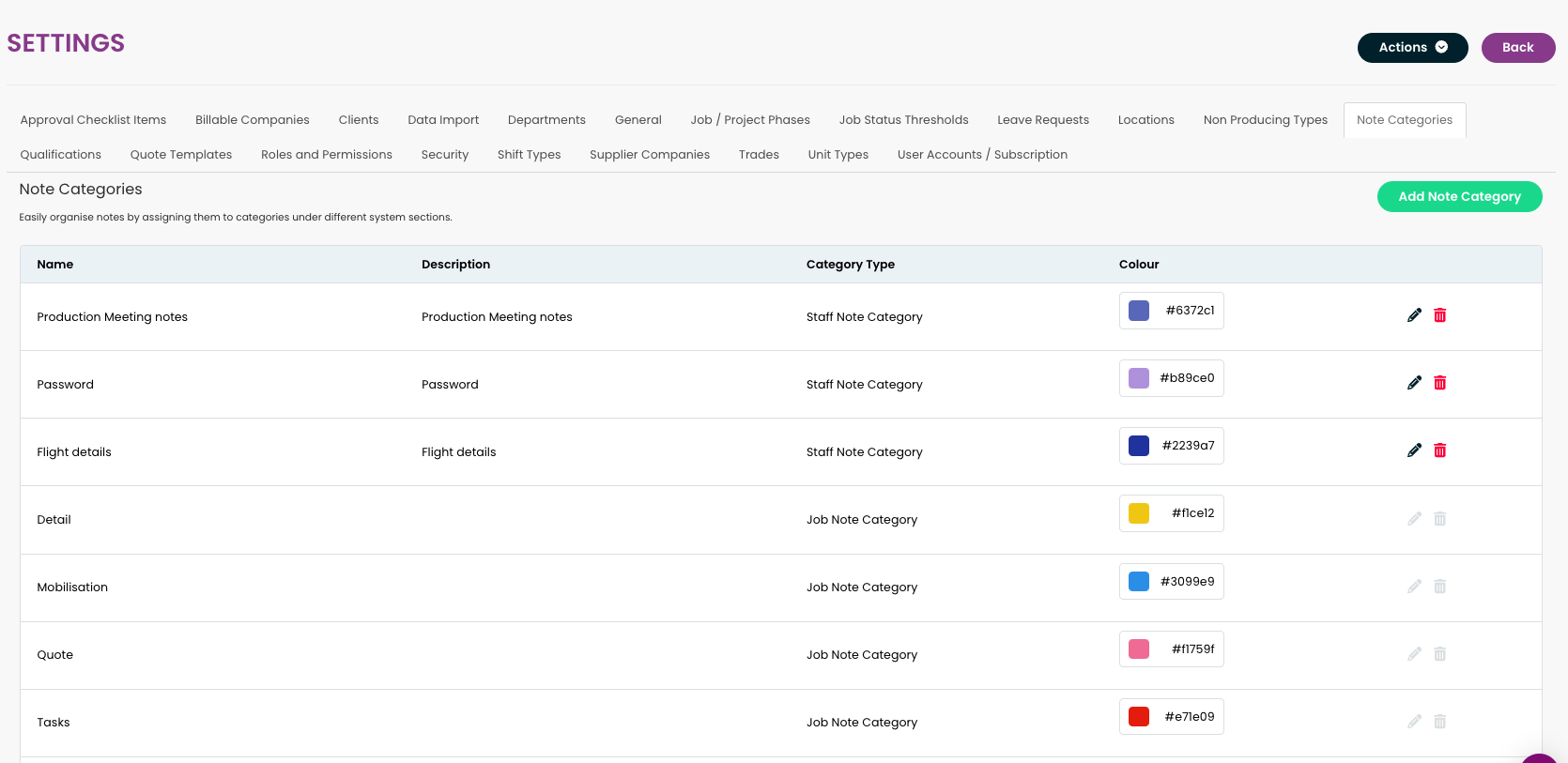Switch to the Billable Companies tab
Viewport: 1568px width, 763px height.
click(x=253, y=120)
